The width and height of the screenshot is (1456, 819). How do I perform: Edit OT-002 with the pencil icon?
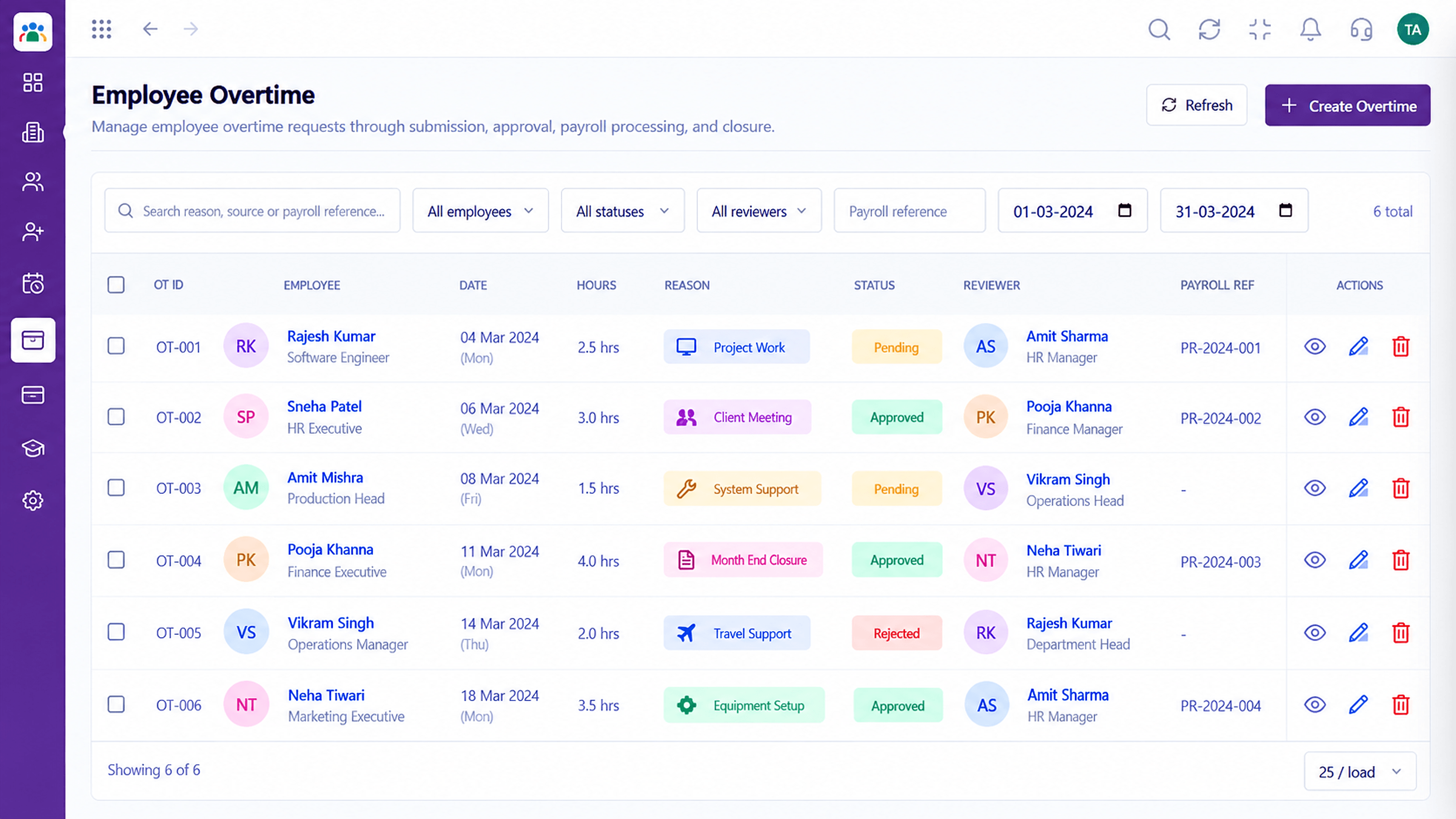pos(1358,417)
